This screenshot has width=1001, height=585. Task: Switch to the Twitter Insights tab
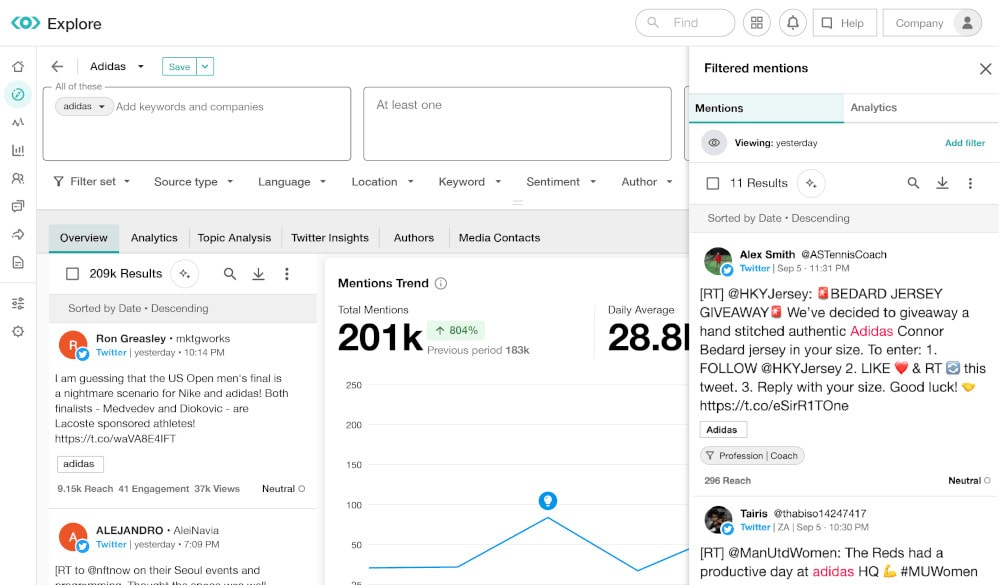[330, 238]
